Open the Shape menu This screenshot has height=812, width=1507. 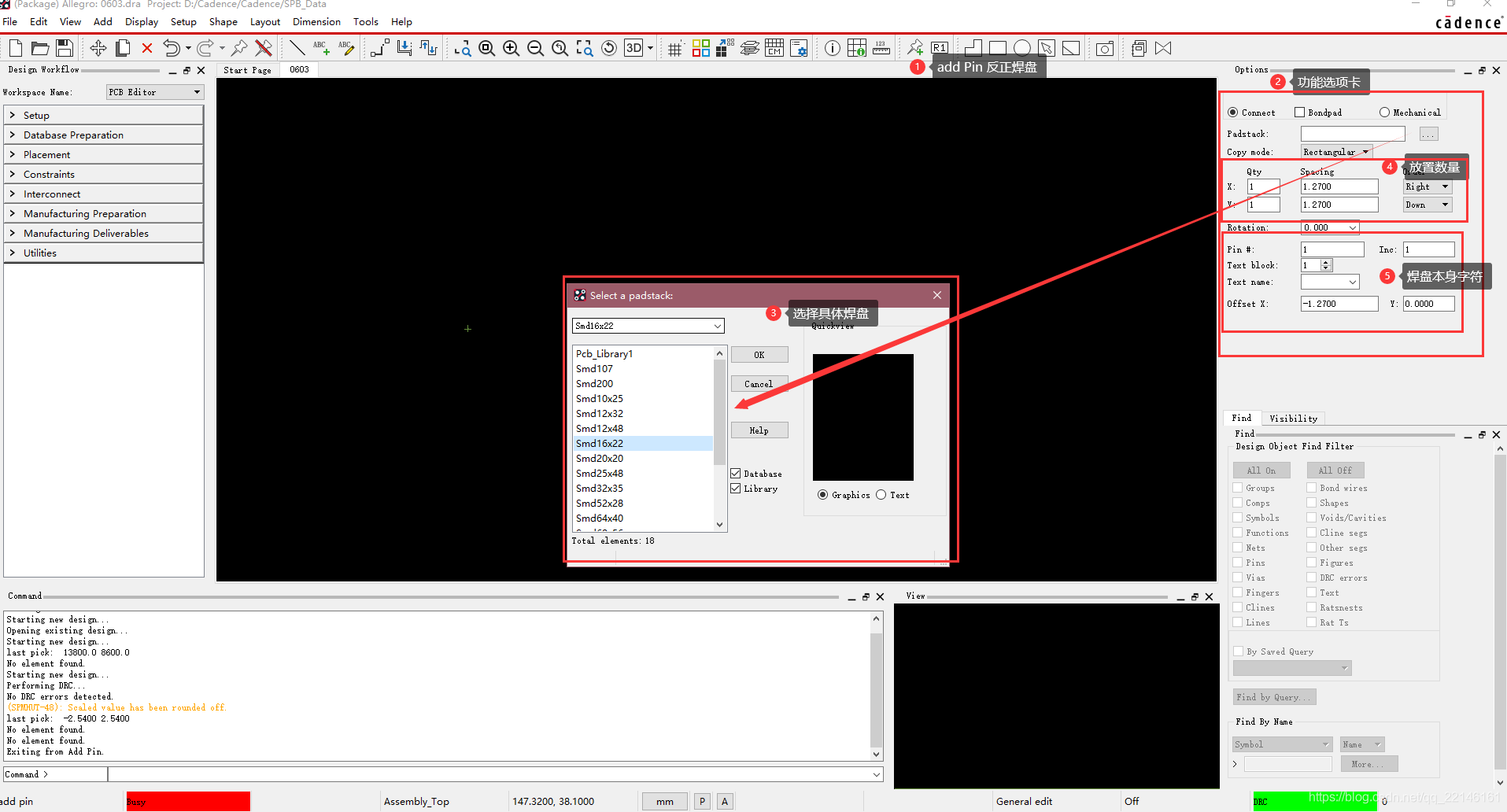click(223, 22)
